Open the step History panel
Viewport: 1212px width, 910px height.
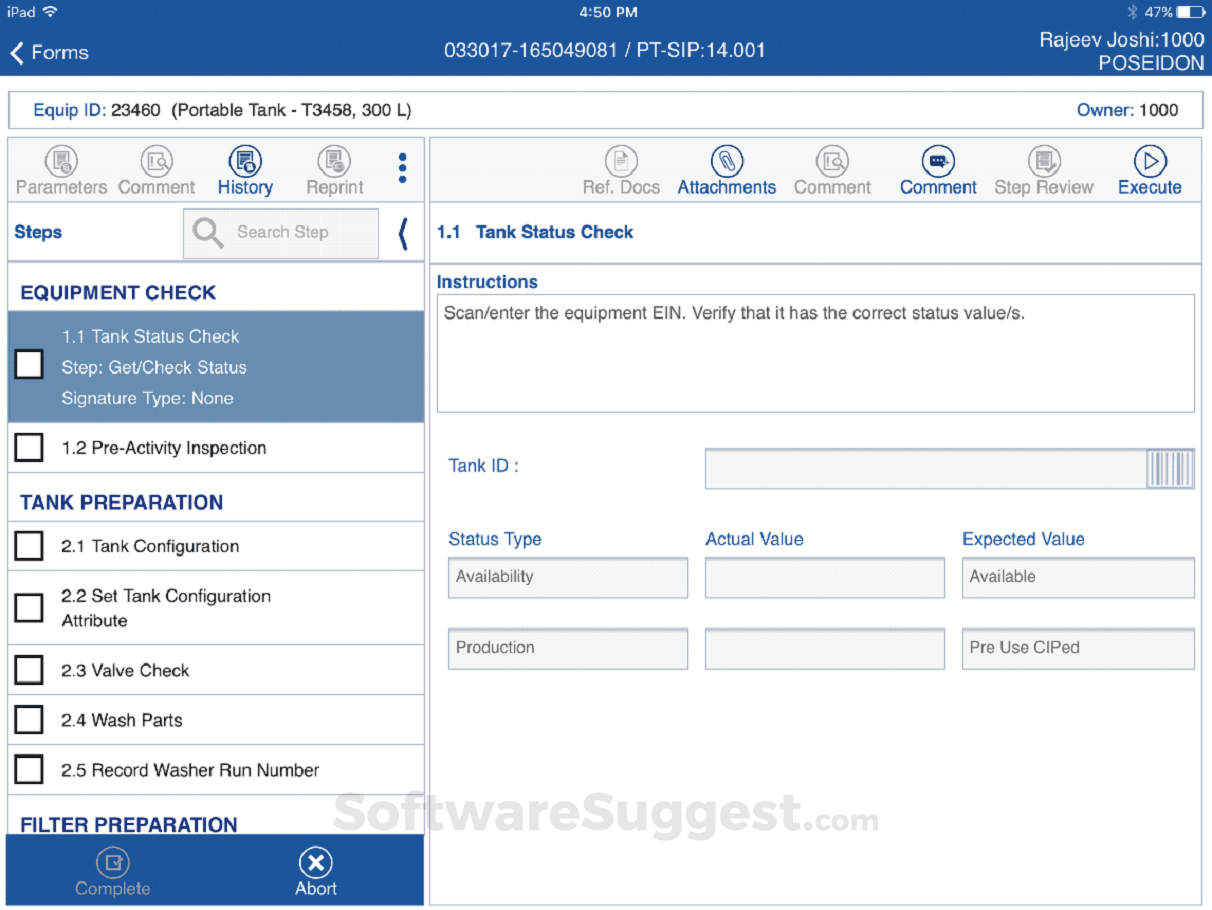point(245,168)
